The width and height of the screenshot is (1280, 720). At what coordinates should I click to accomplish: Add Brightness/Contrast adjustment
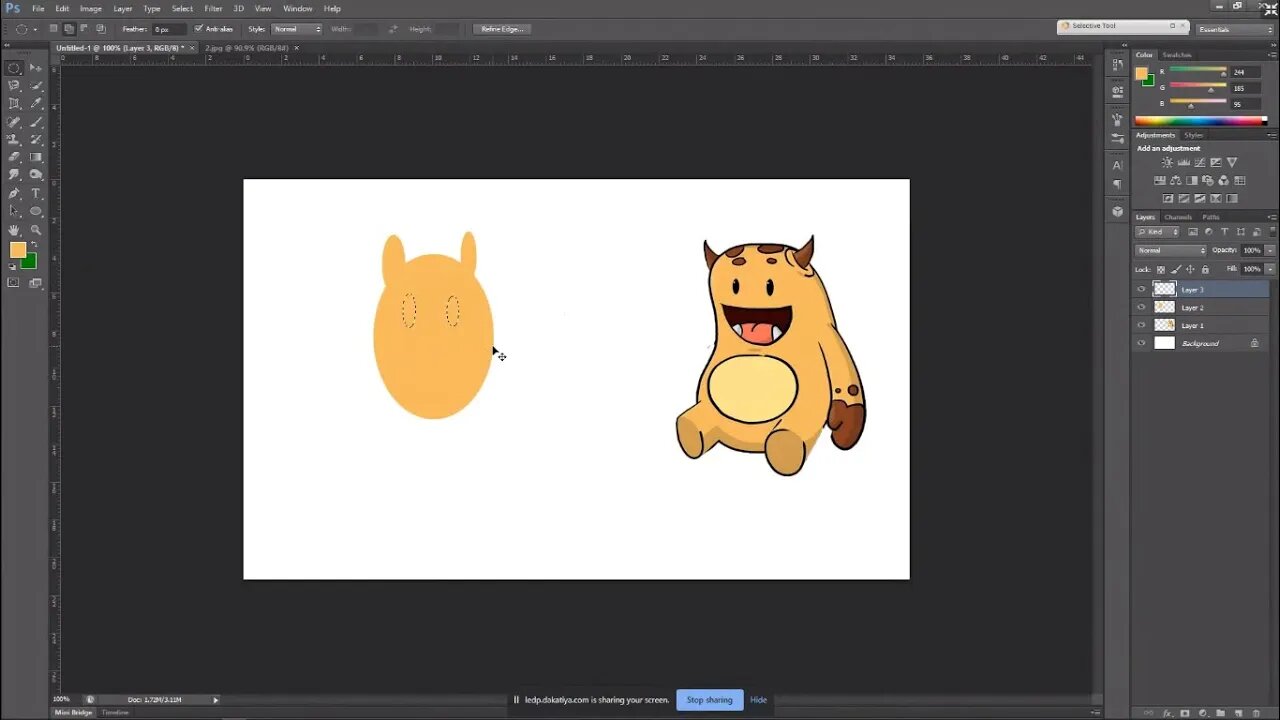pos(1167,163)
